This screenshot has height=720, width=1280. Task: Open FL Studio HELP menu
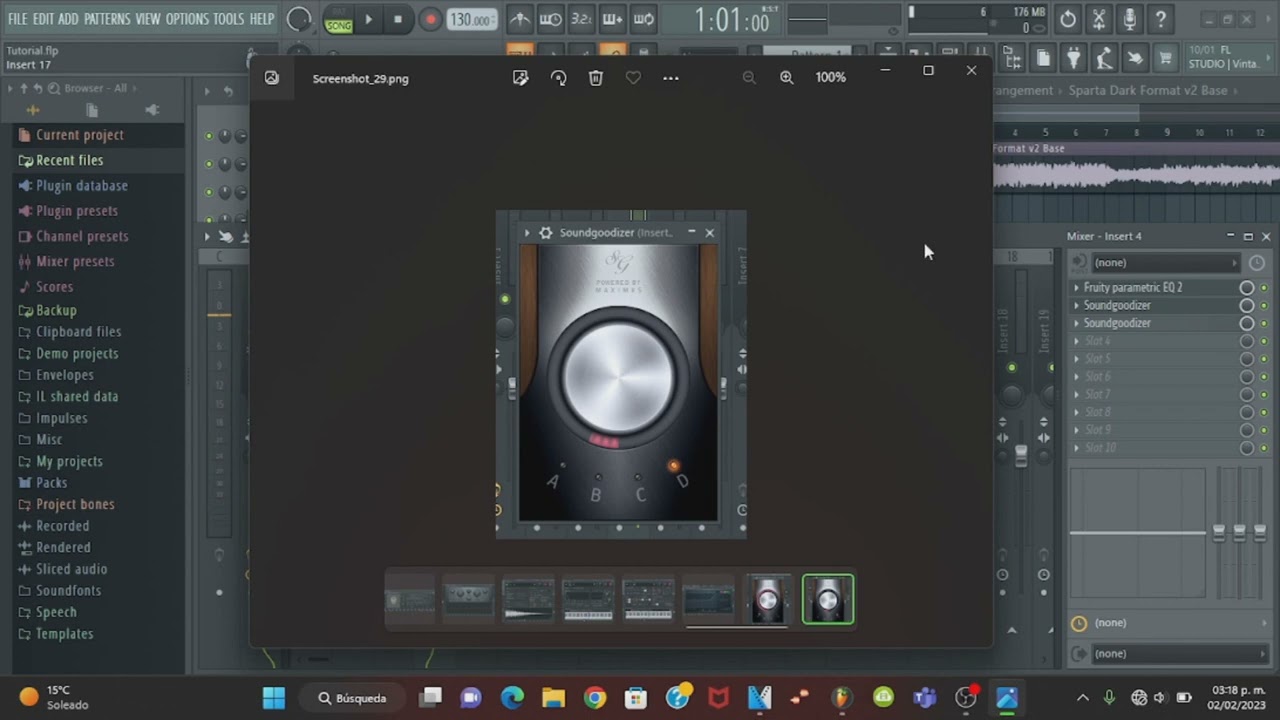[x=262, y=19]
